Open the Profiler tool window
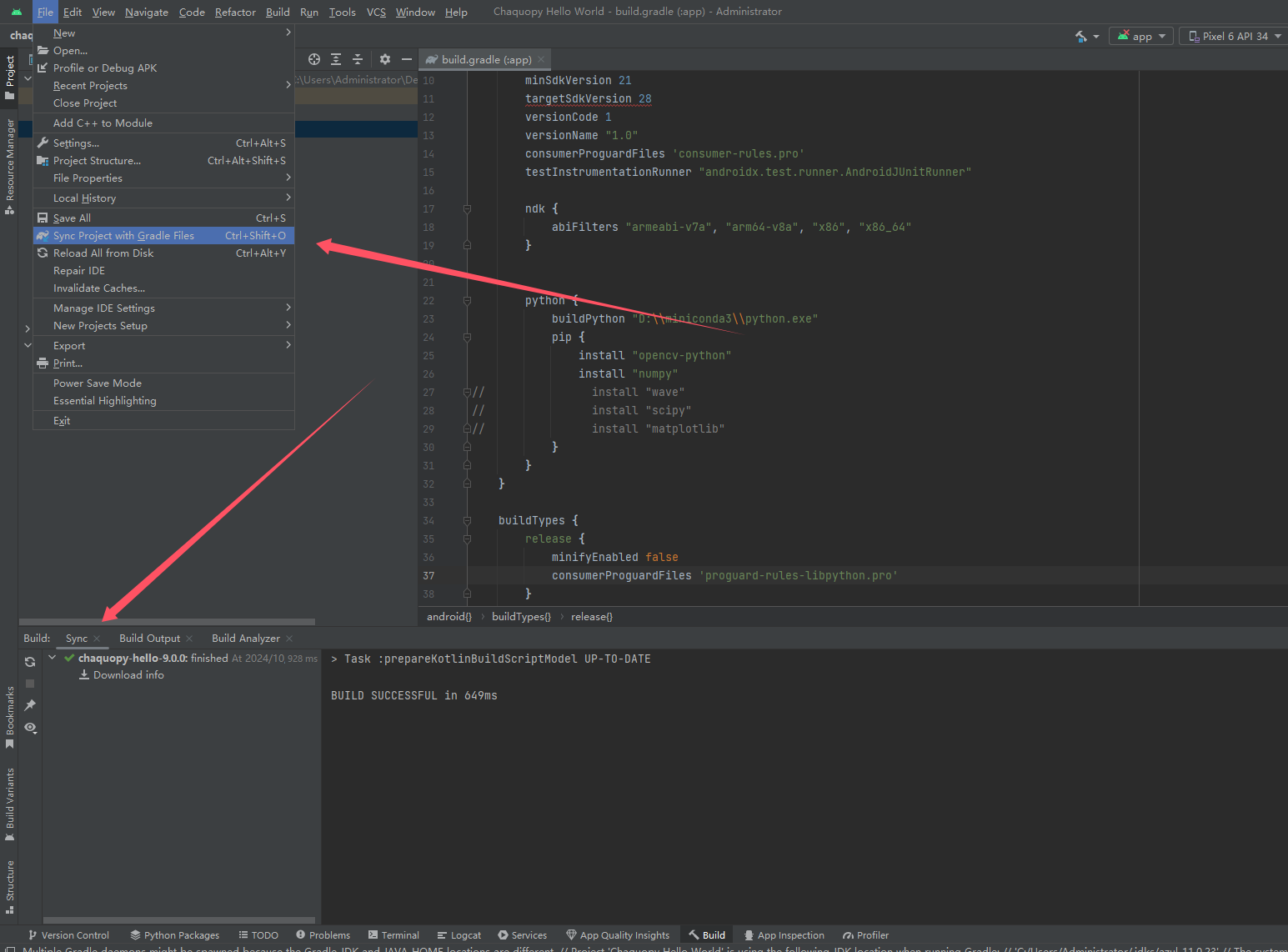The height and width of the screenshot is (952, 1288). (870, 934)
